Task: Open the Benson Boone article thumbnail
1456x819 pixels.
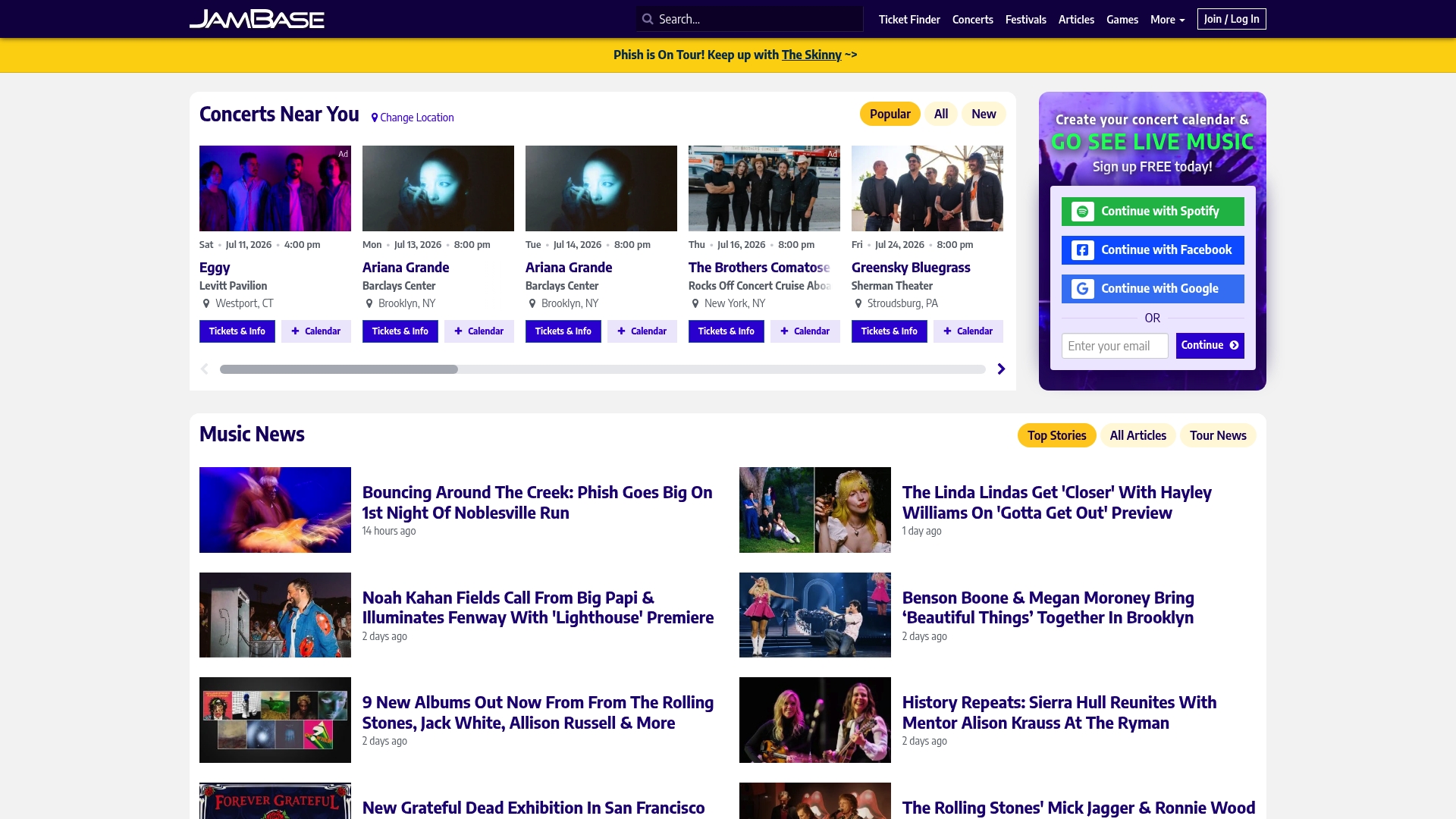Action: click(814, 615)
